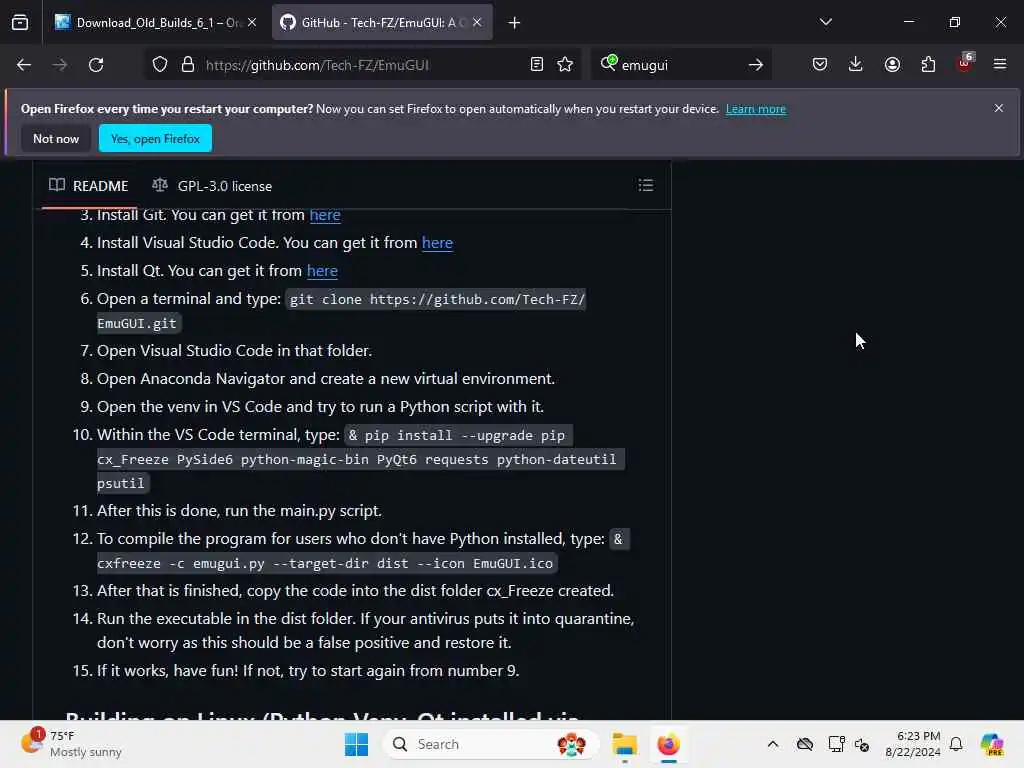
Task: Submit the emugui search arrow
Action: point(756,65)
